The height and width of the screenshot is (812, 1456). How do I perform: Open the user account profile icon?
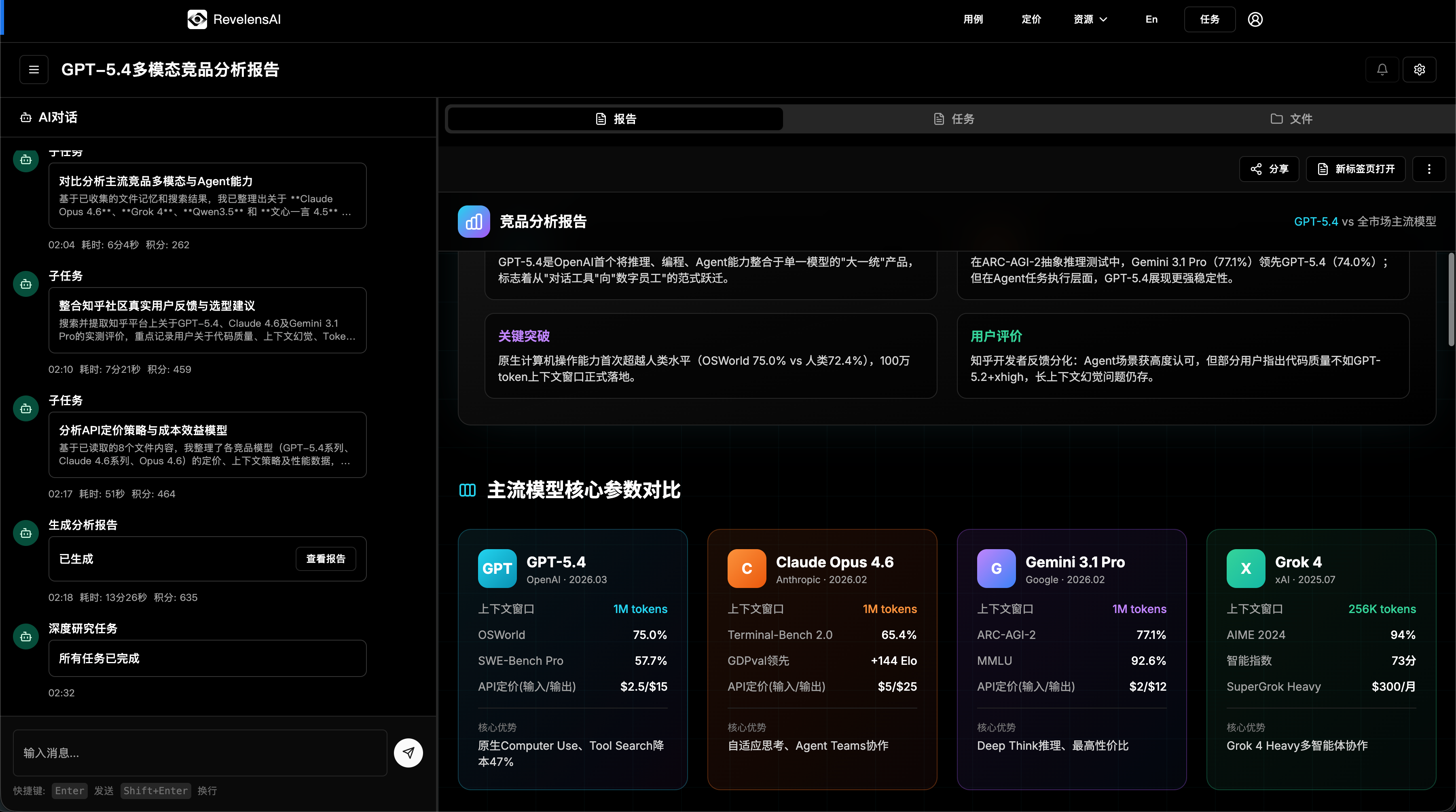pos(1255,19)
